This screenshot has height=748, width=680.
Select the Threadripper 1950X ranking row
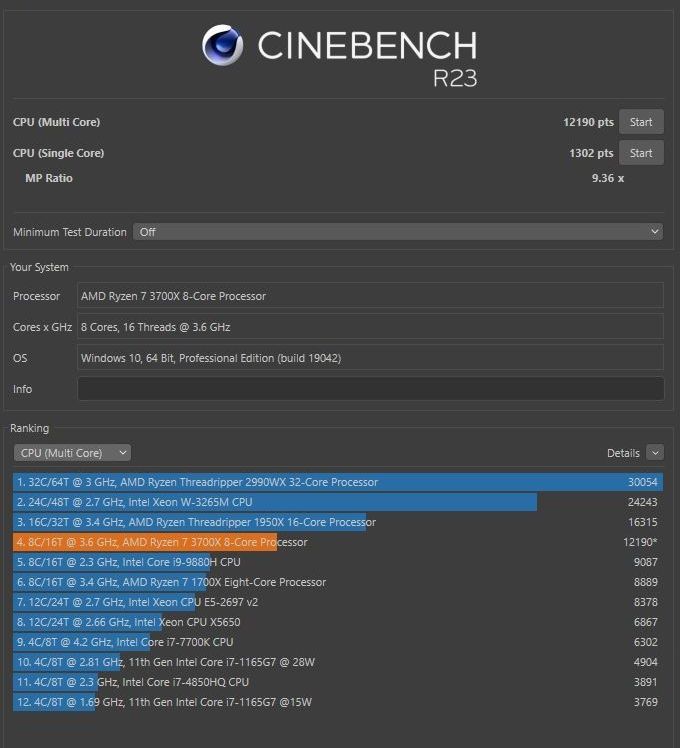point(338,522)
